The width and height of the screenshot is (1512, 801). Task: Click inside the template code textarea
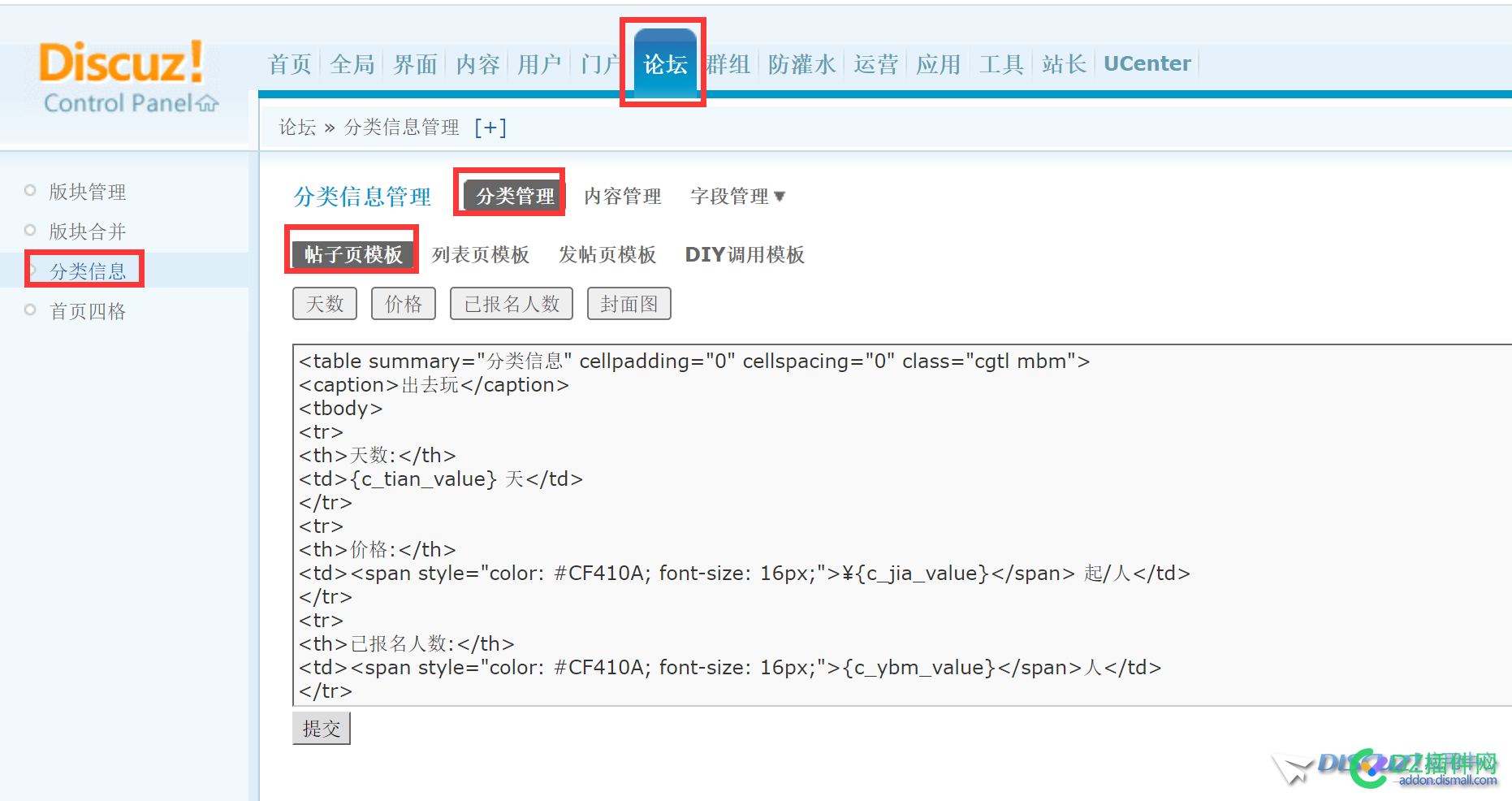(902, 525)
